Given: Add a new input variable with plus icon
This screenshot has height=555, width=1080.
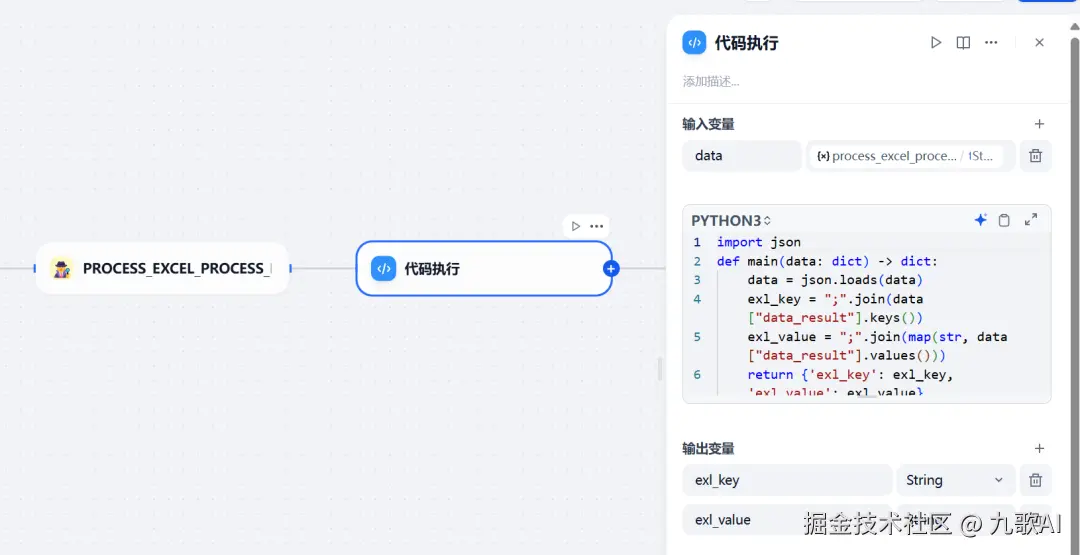Looking at the screenshot, I should click(x=1039, y=124).
